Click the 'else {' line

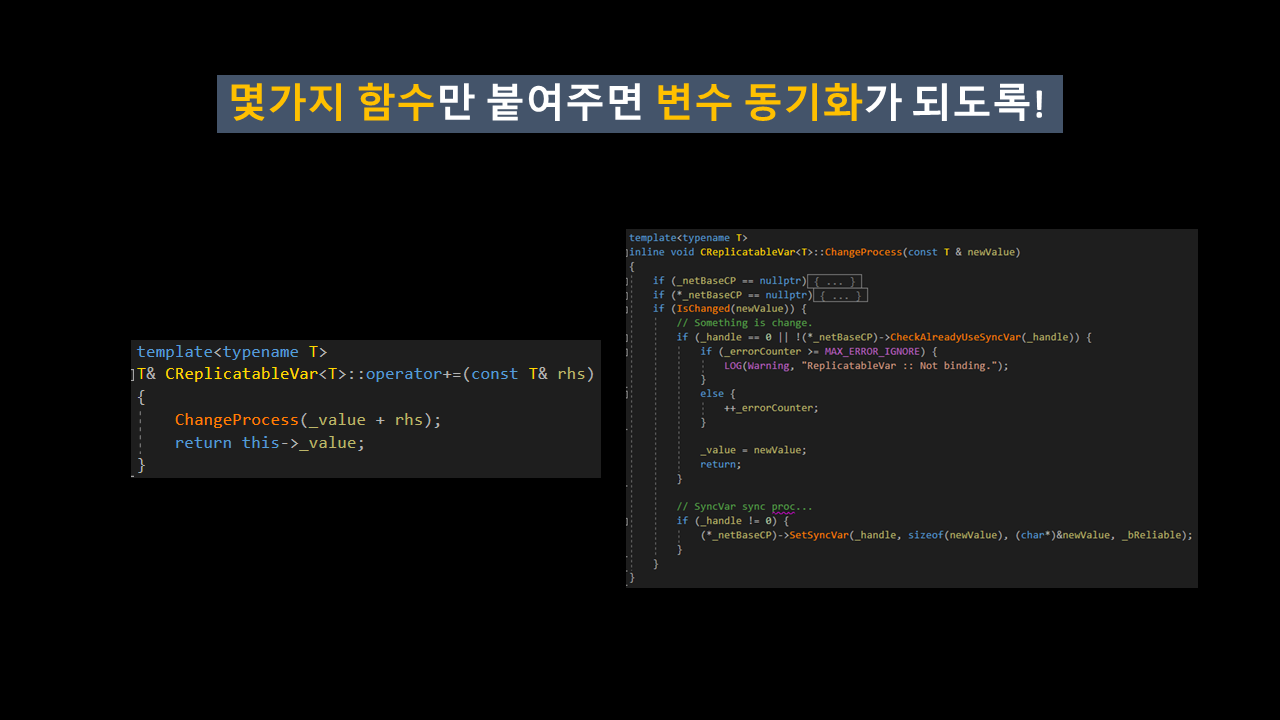(718, 394)
